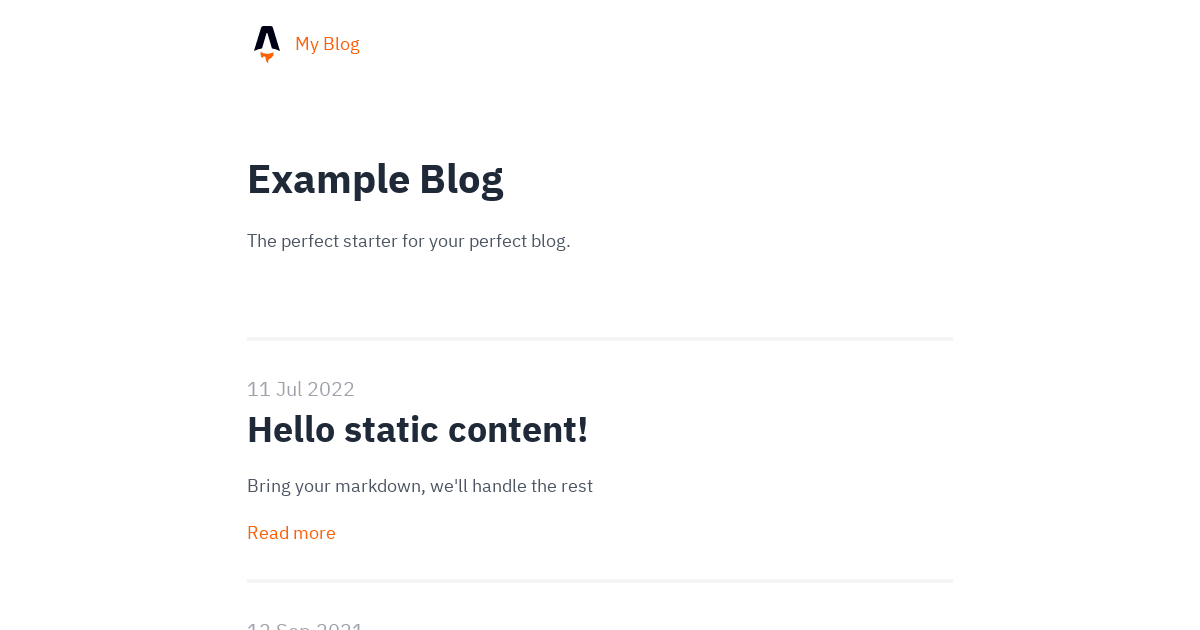
Task: Select the divider below the Read more link
Action: (x=600, y=580)
